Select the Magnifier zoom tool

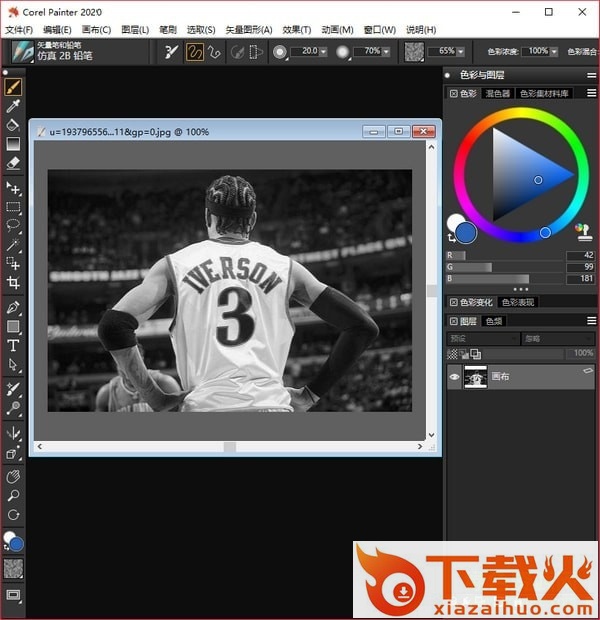(x=13, y=496)
